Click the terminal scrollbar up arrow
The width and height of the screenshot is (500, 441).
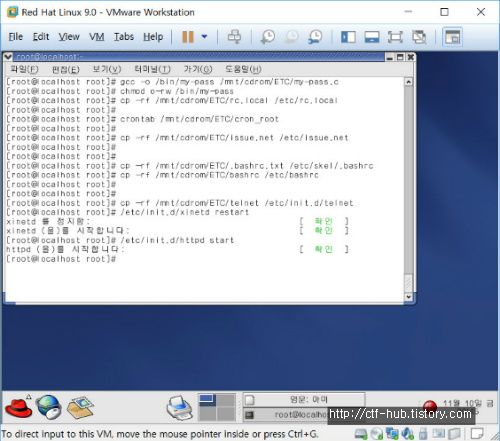[409, 82]
